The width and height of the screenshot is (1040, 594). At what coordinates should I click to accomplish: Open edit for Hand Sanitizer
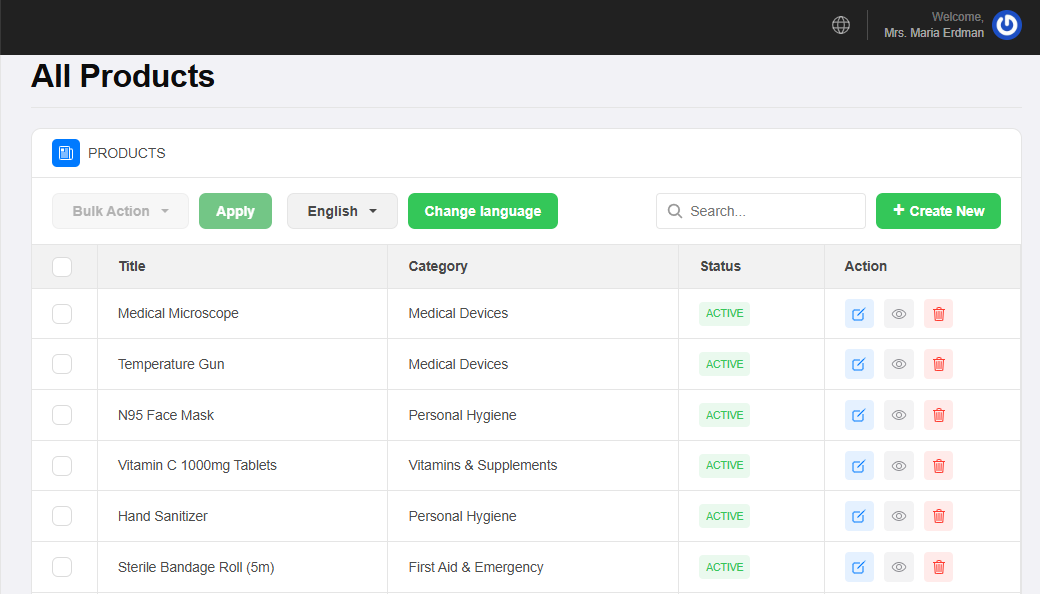(x=859, y=516)
